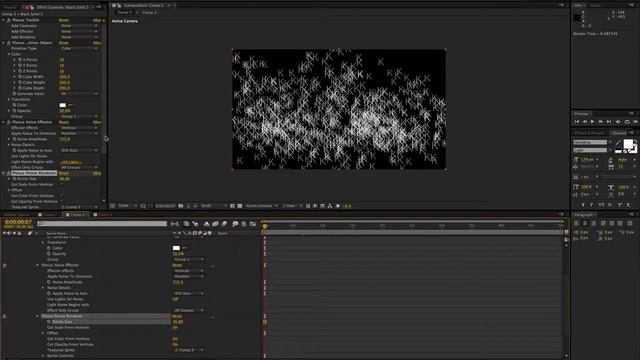
Task: Jump to first frame in Preview panel
Action: coord(577,122)
